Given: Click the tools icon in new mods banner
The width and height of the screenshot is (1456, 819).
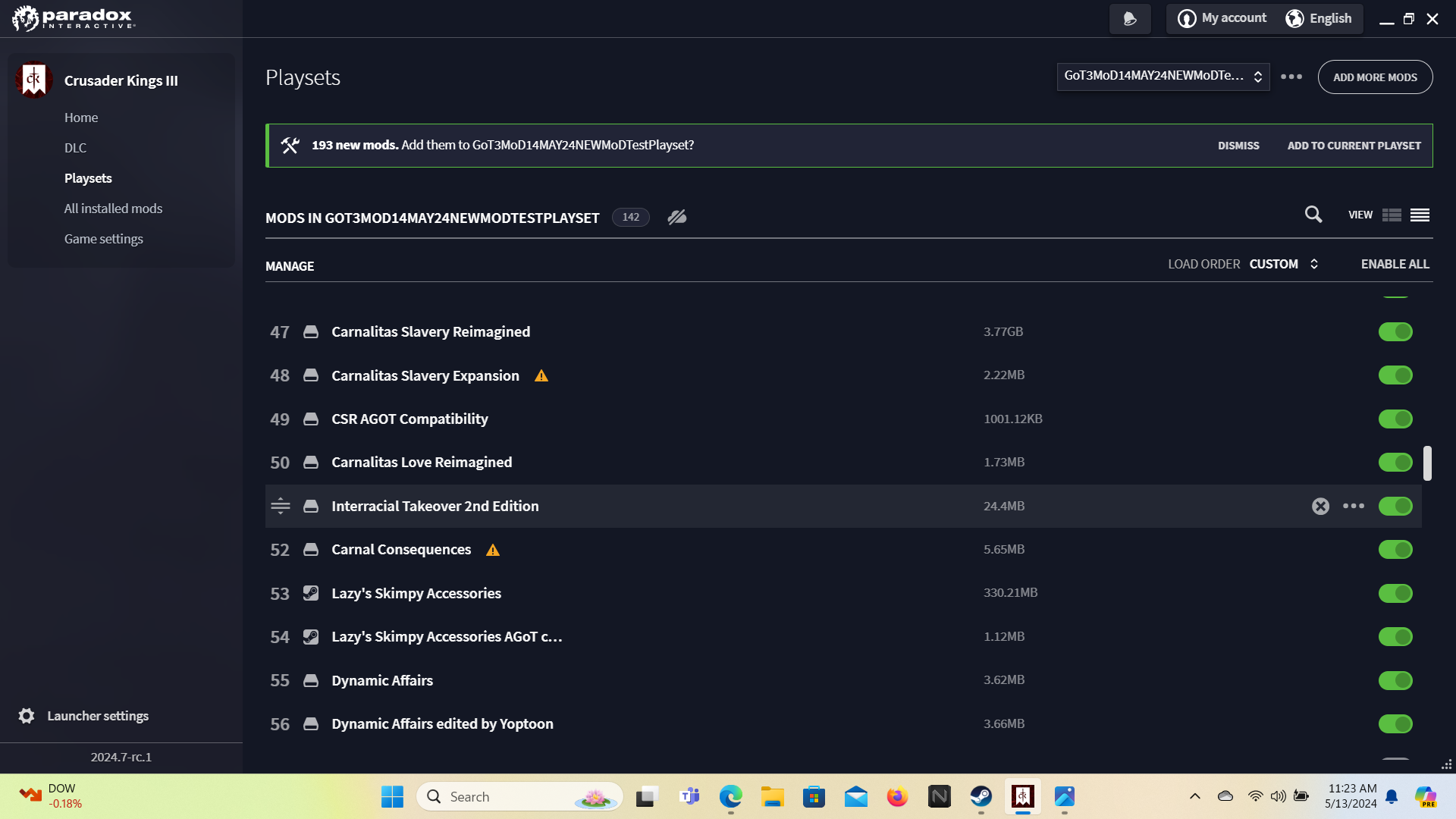Looking at the screenshot, I should coord(290,146).
